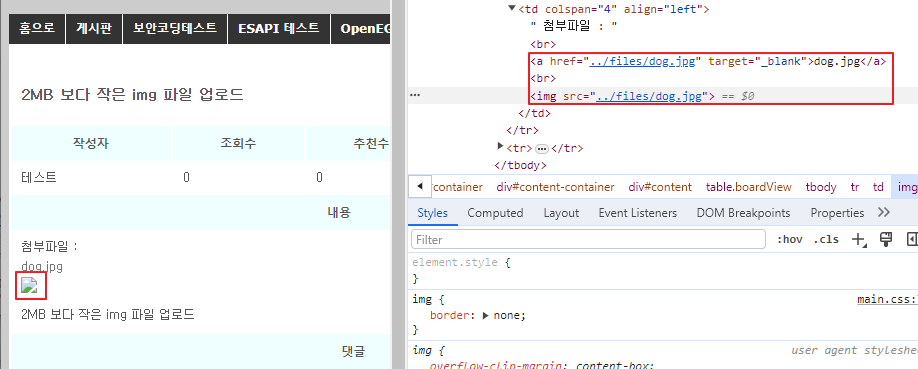Click the 댓글 section header
Screen dimensions: 918x369
(x=354, y=351)
